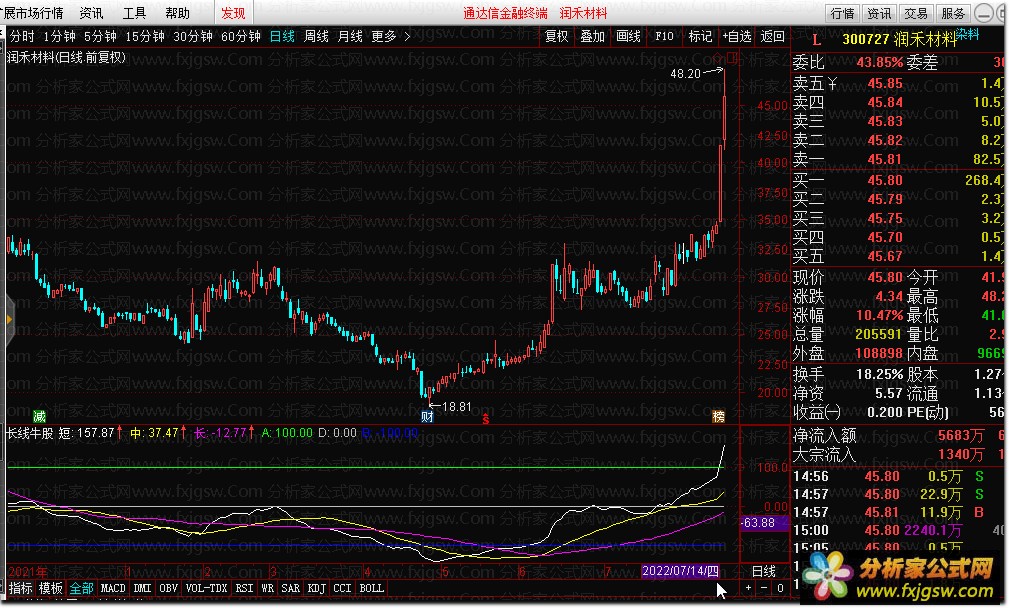Select the 60分钟 period
1010x608 pixels.
coord(240,37)
